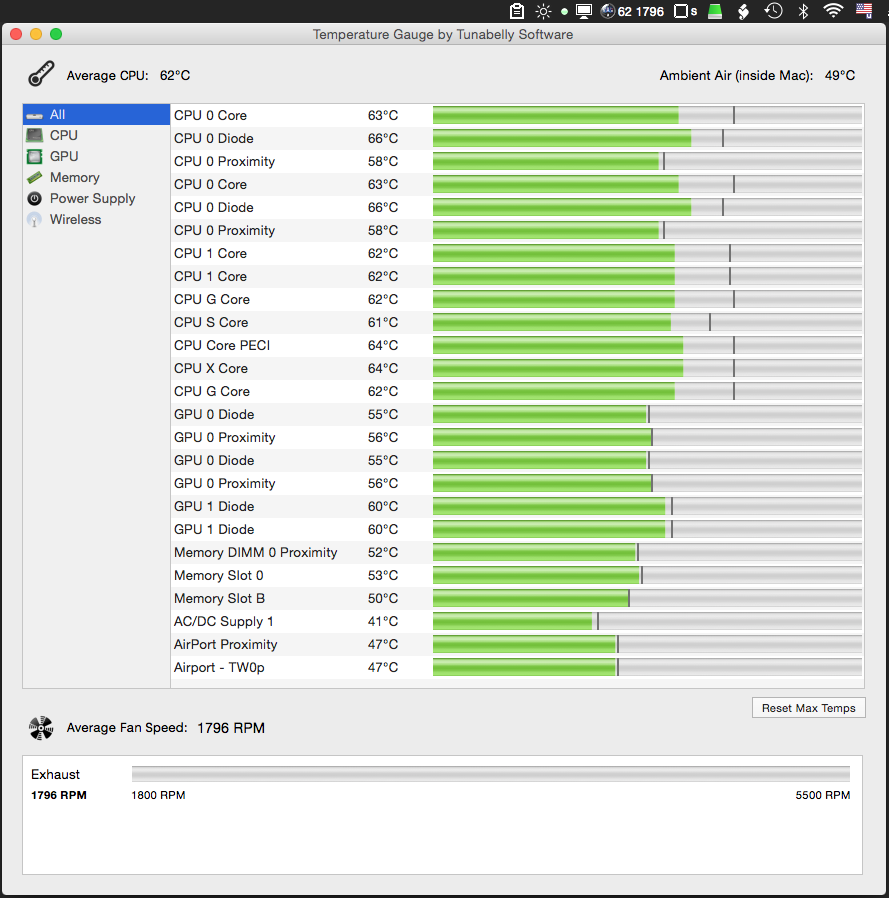Select the All sensors category
The width and height of the screenshot is (889, 898).
96,115
